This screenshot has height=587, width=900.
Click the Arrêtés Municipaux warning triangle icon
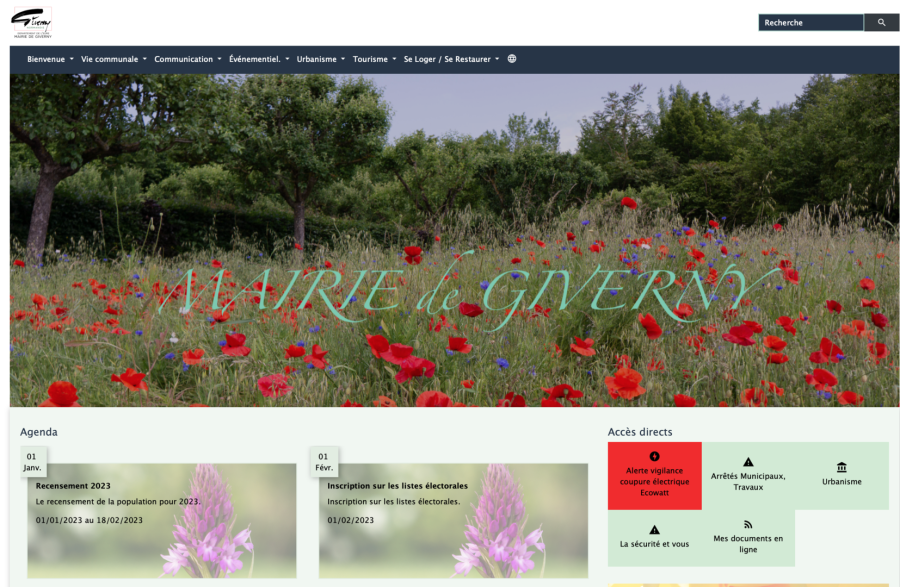[x=748, y=462]
